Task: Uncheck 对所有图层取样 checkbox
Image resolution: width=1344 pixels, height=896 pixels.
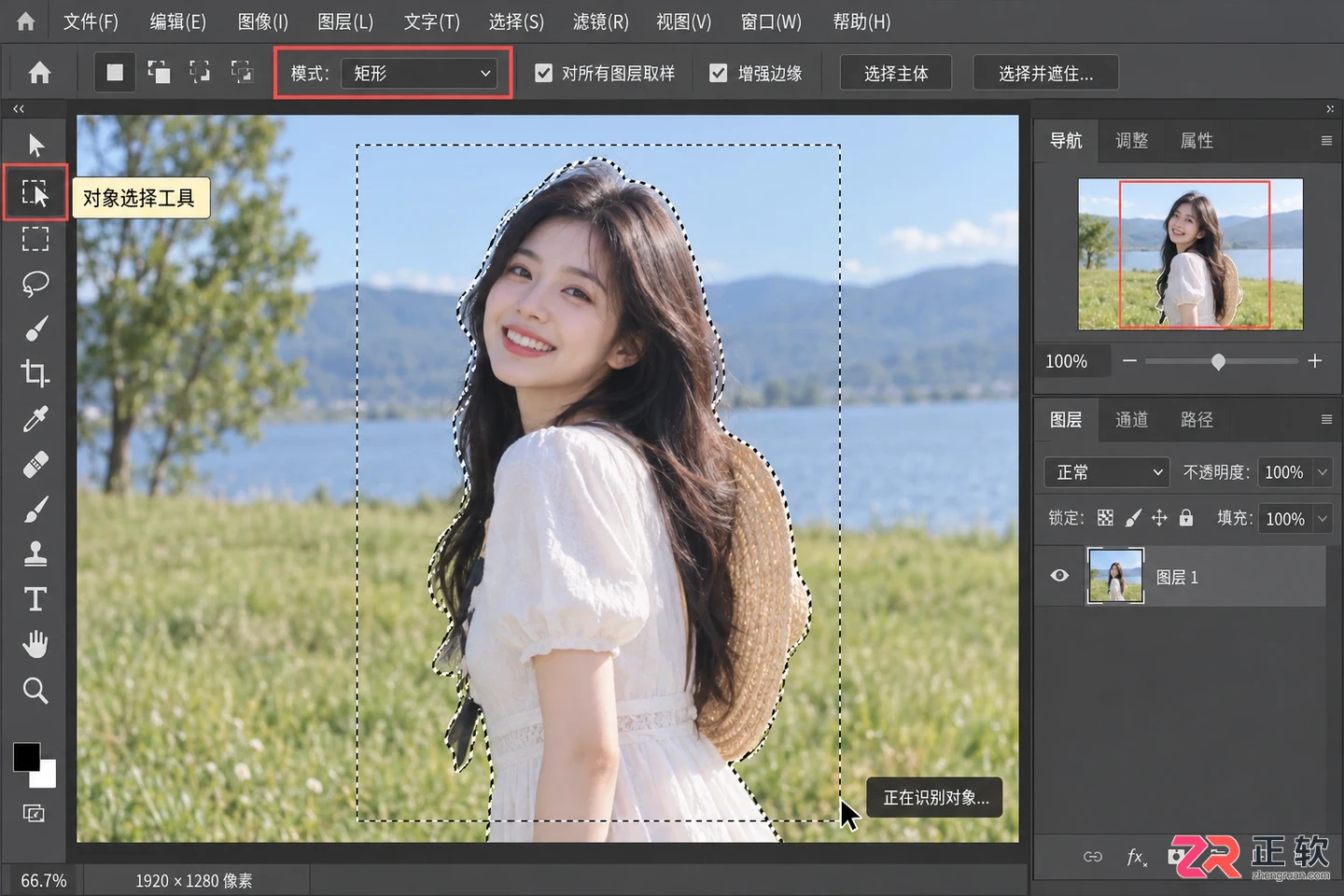Action: (x=543, y=73)
